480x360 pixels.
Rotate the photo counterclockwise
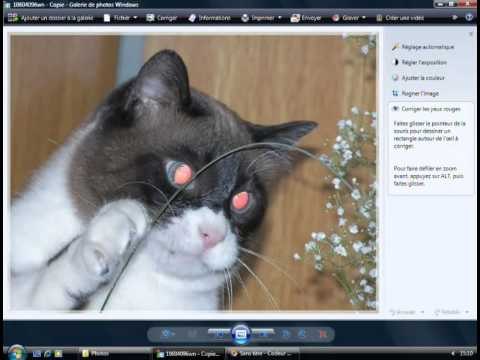pyautogui.click(x=286, y=334)
